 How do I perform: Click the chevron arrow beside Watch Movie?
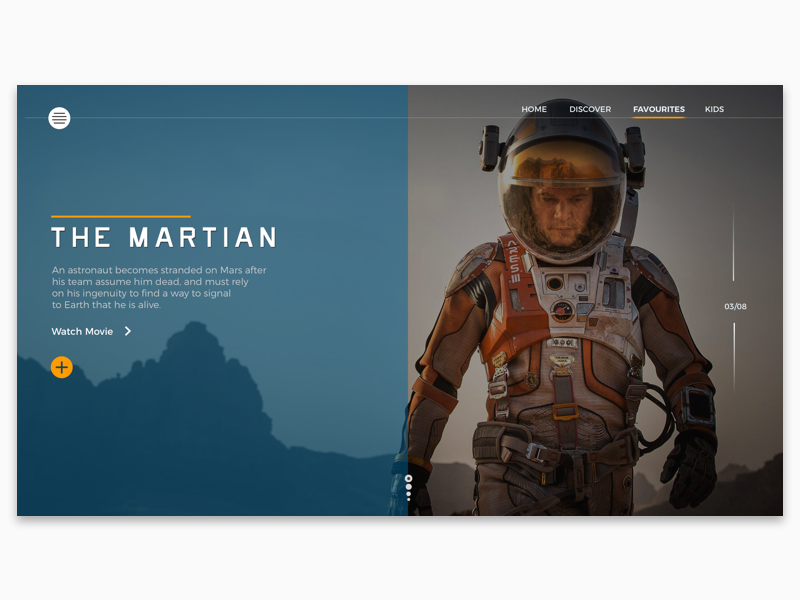pos(128,331)
